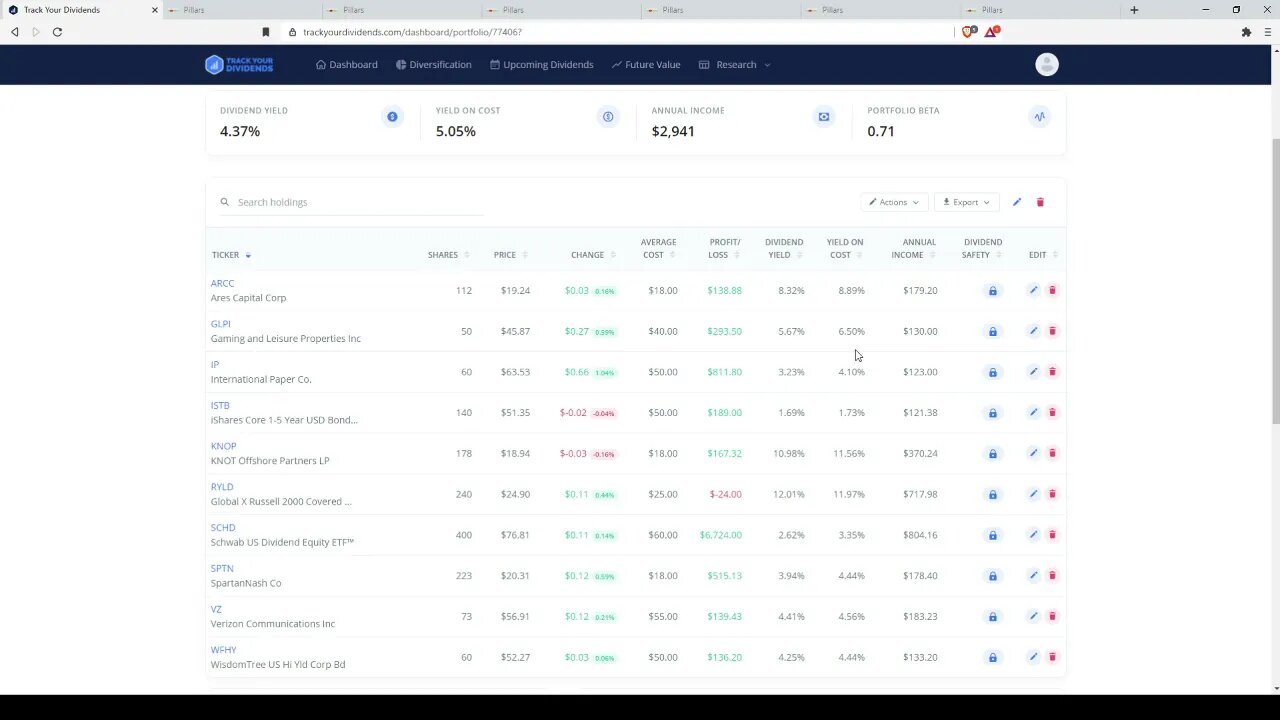Viewport: 1280px width, 720px height.
Task: Go to Dashboard in navigation
Action: (347, 65)
